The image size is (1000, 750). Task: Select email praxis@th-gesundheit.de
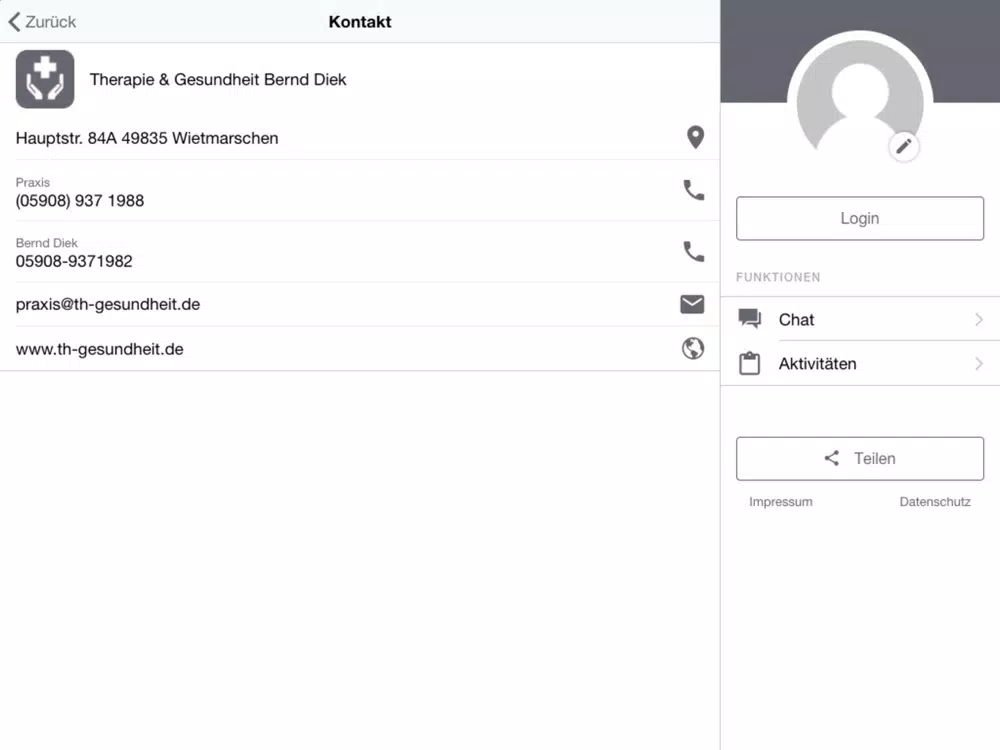(x=108, y=304)
